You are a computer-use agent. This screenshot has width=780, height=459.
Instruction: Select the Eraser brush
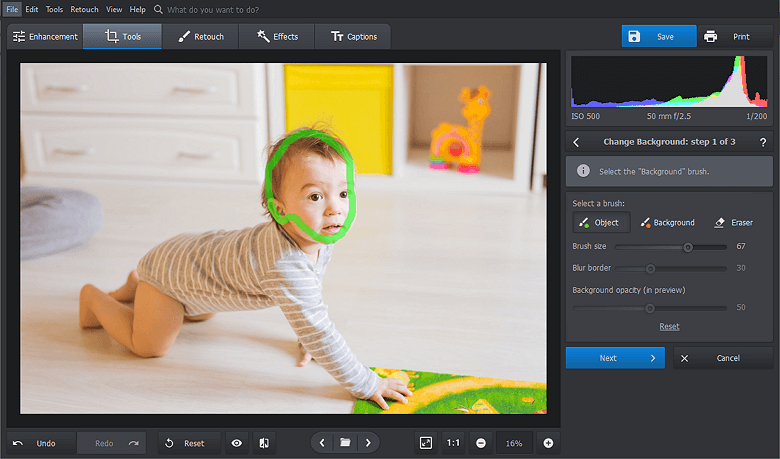click(x=733, y=222)
